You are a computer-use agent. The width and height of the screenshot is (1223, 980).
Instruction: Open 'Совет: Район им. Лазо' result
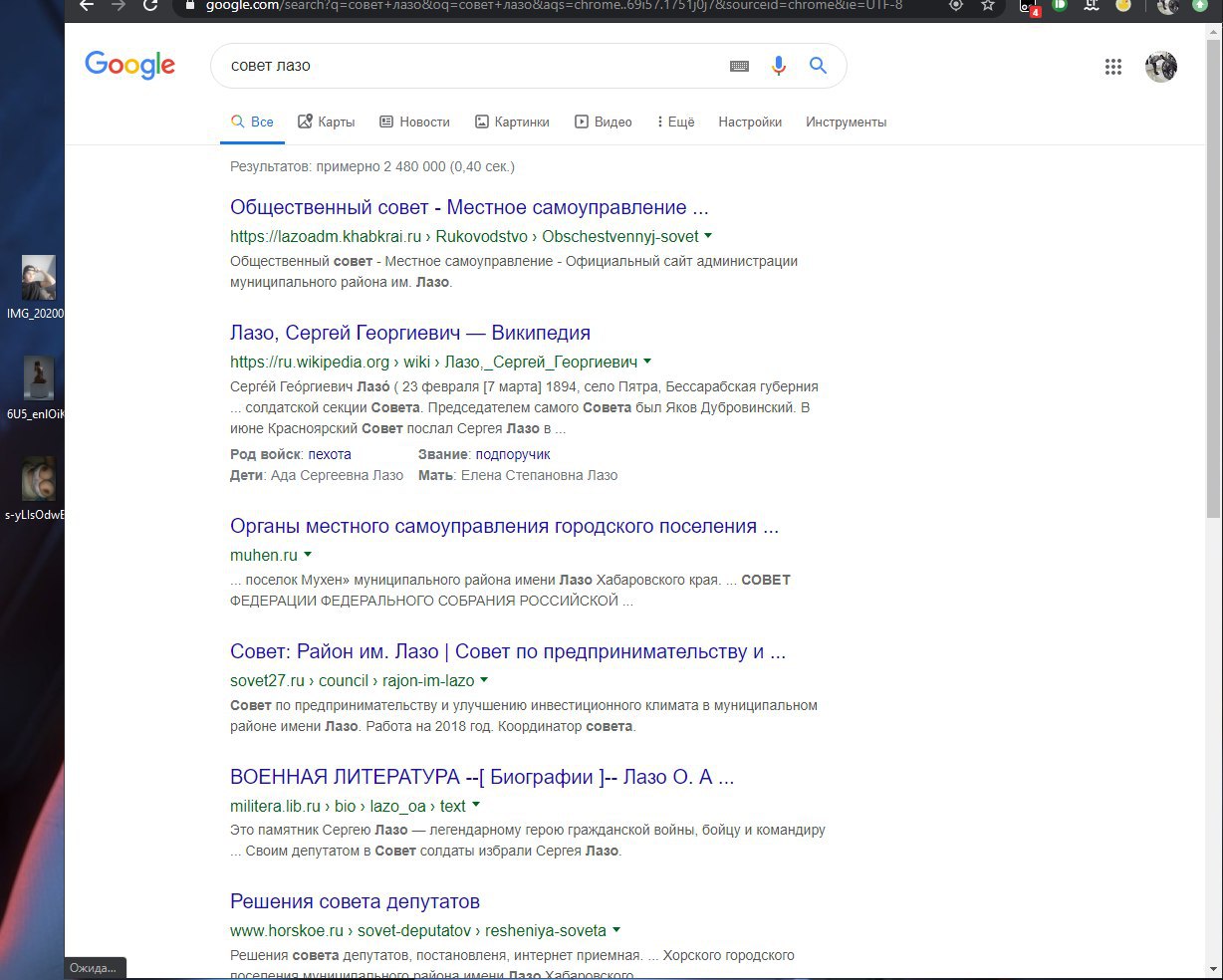coord(508,651)
